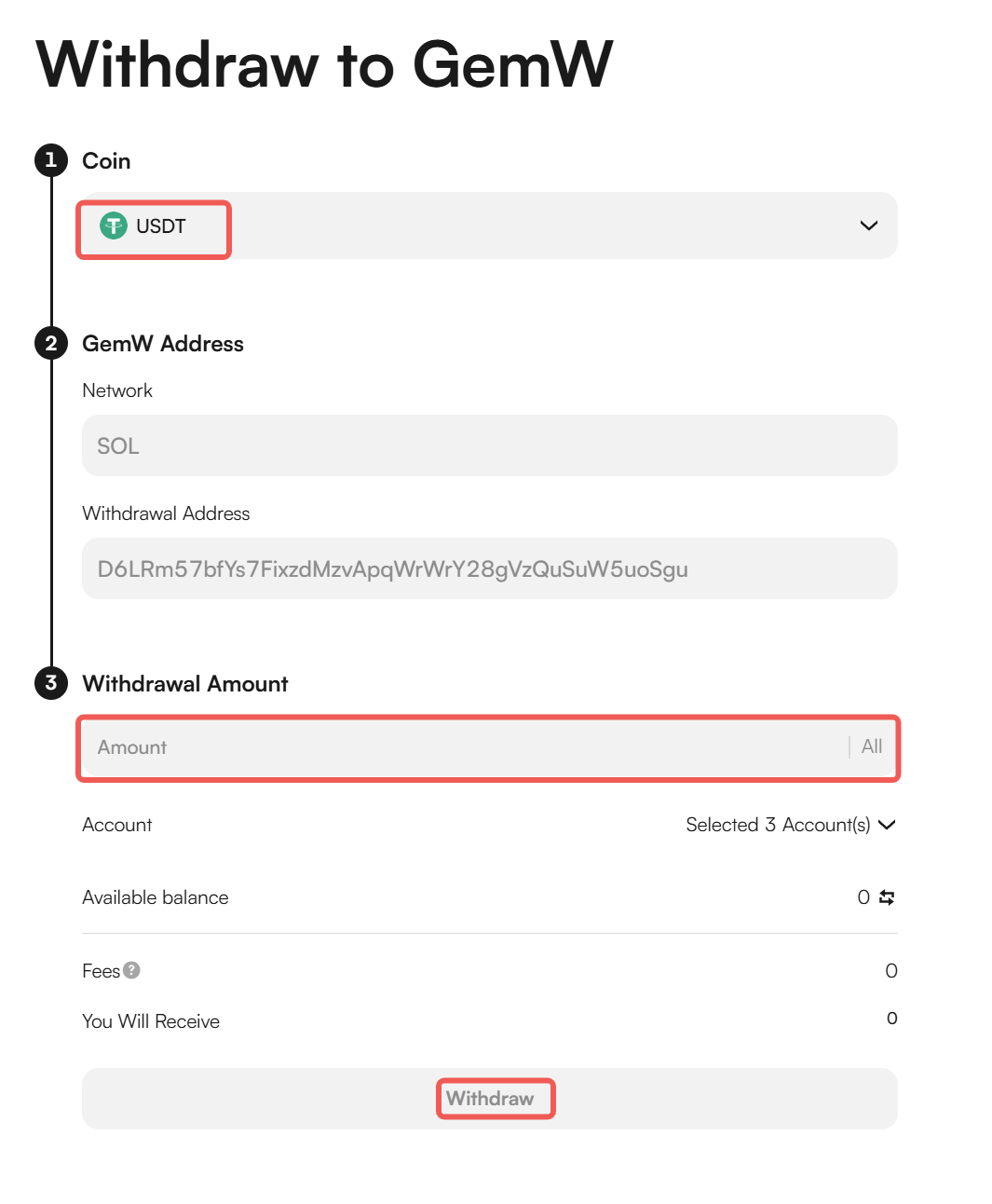Click the step 1 circle marker
Screen dimensions: 992x1204
[x=51, y=160]
